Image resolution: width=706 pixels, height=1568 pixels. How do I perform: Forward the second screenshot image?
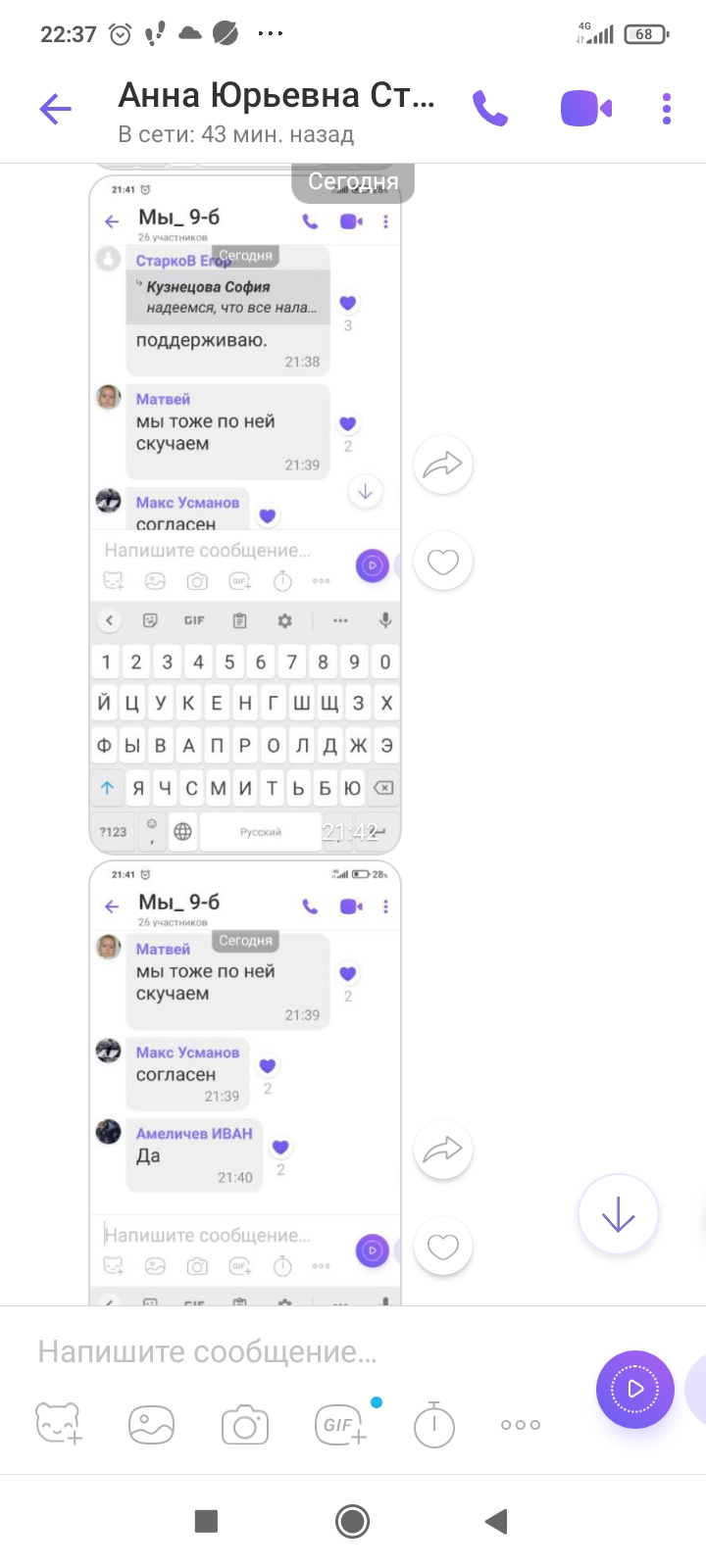pyautogui.click(x=443, y=1150)
